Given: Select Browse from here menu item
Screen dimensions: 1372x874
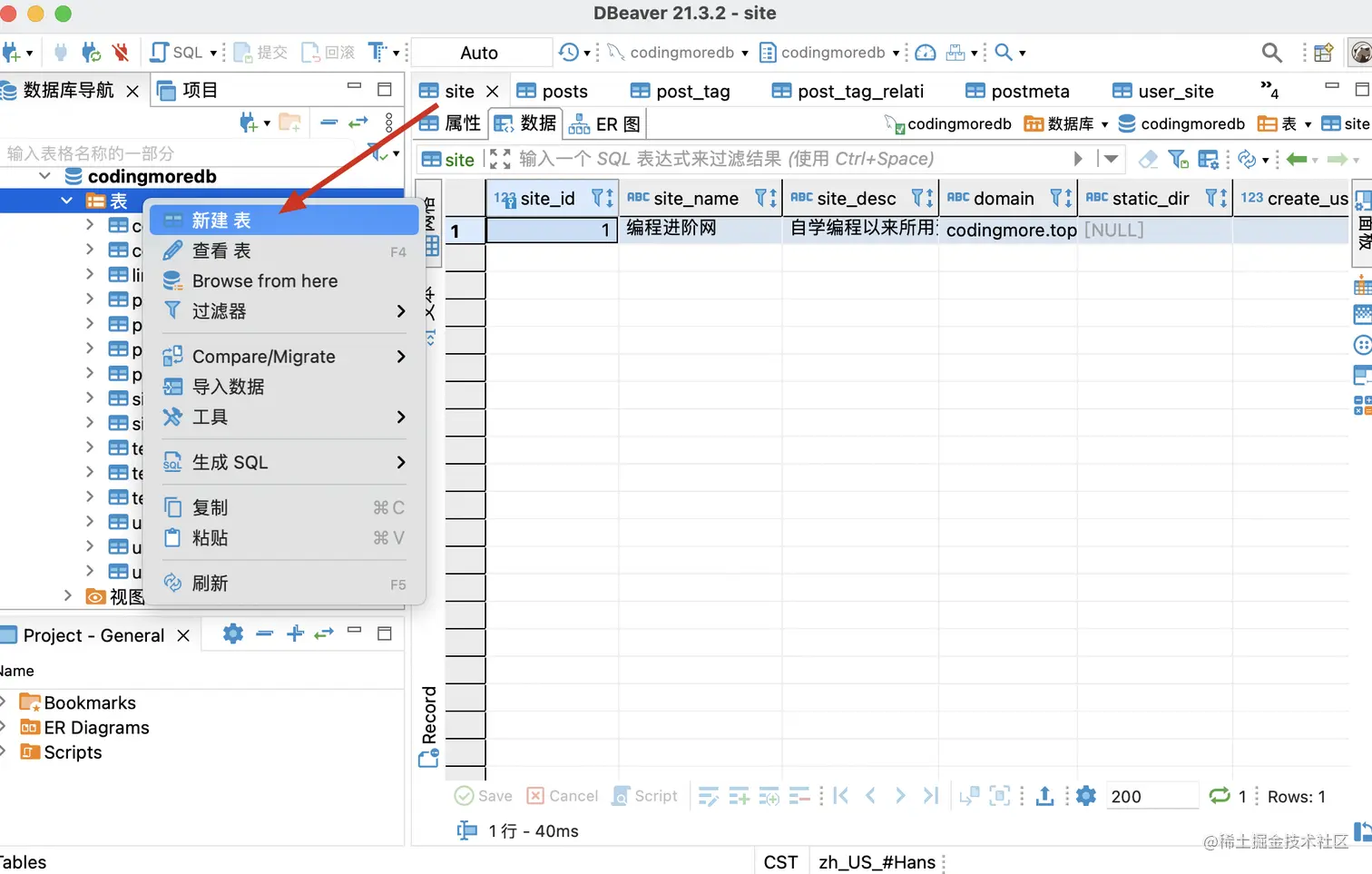Looking at the screenshot, I should pos(284,281).
